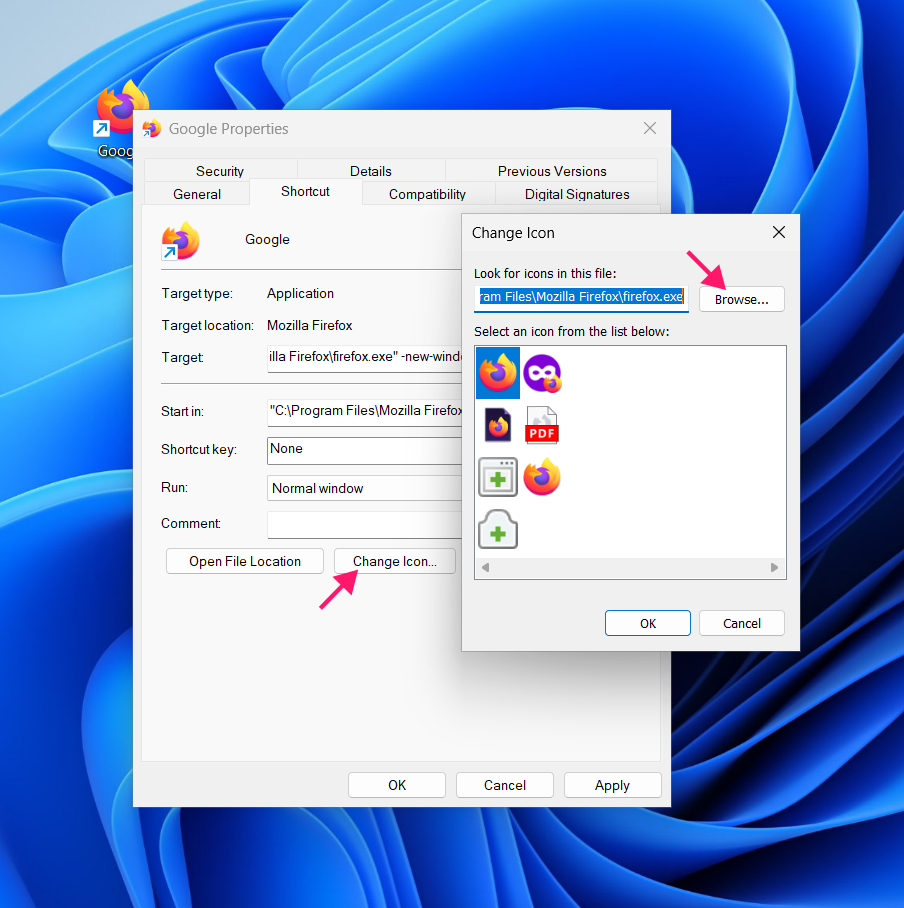
Task: Click the icon file path input field
Action: (581, 298)
